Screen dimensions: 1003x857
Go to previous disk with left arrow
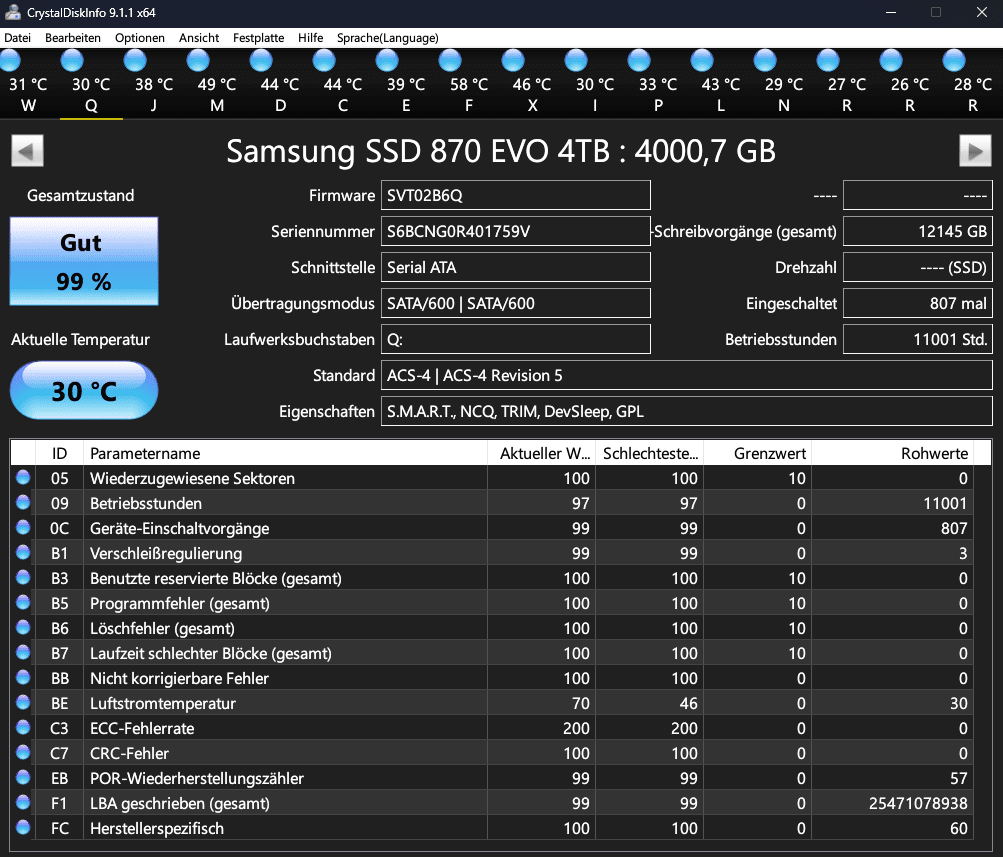tap(28, 151)
